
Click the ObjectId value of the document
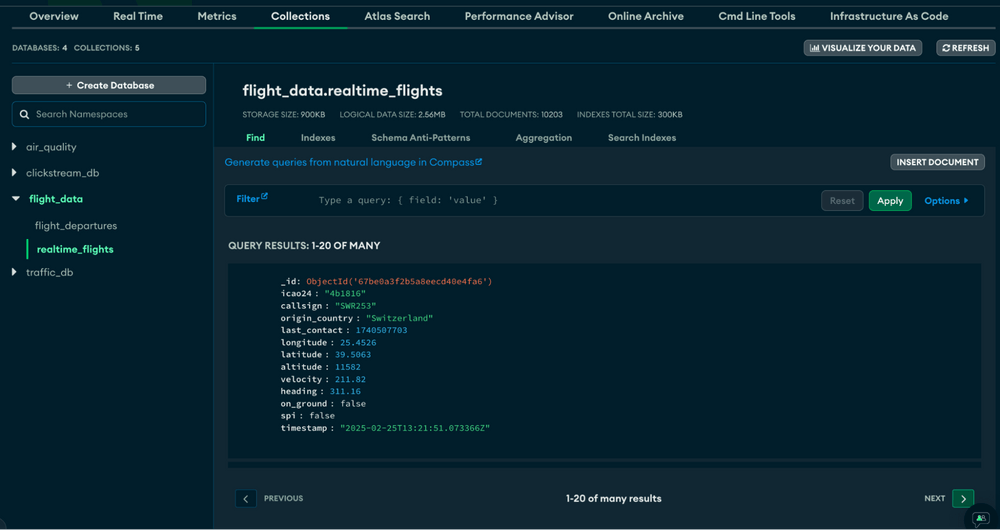click(x=399, y=281)
